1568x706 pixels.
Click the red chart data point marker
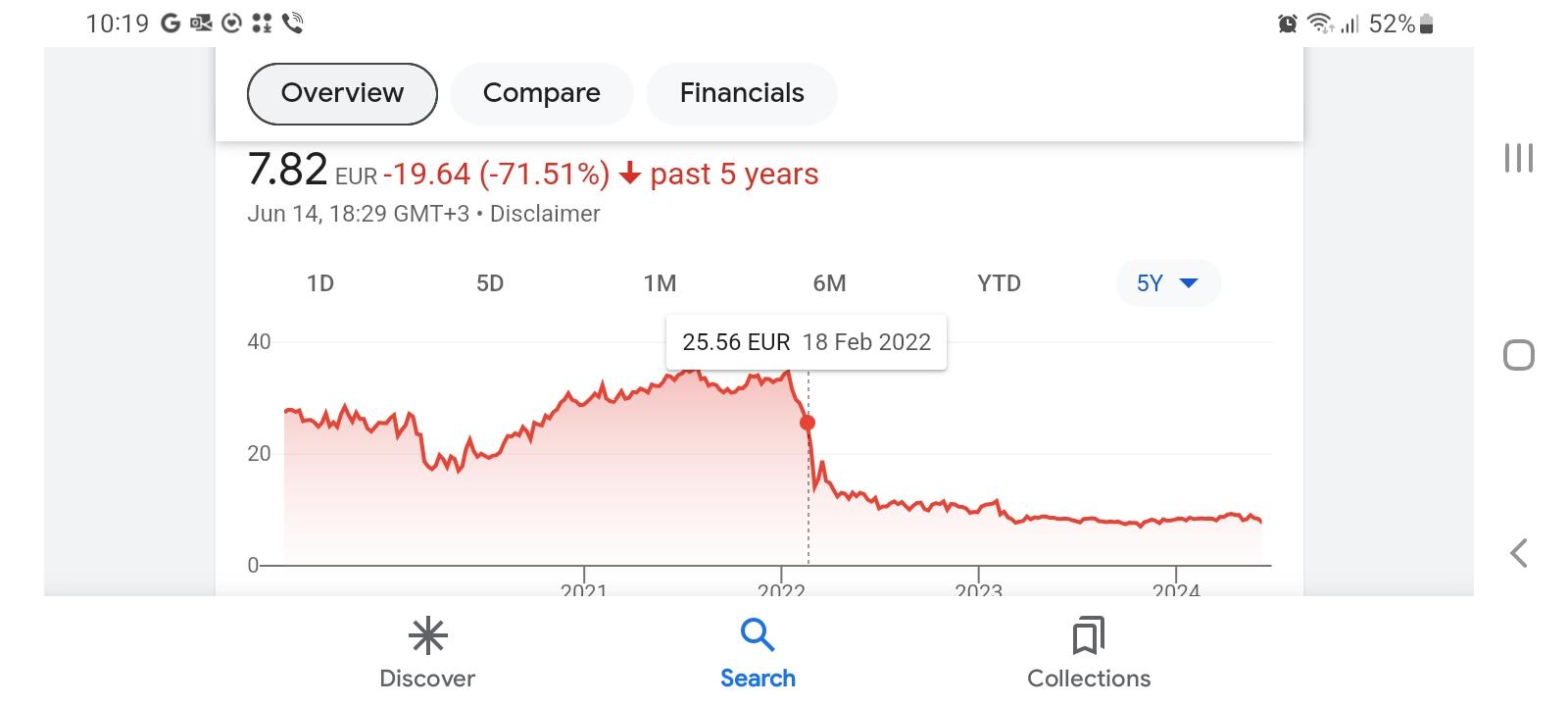tap(808, 423)
